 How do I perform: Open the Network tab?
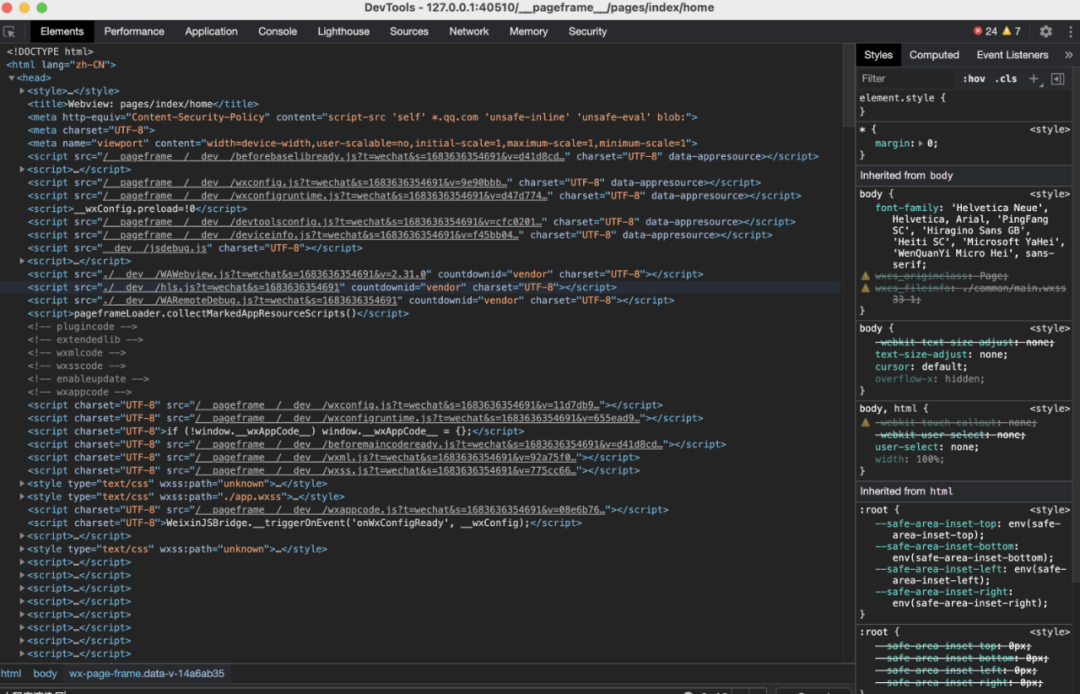469,31
